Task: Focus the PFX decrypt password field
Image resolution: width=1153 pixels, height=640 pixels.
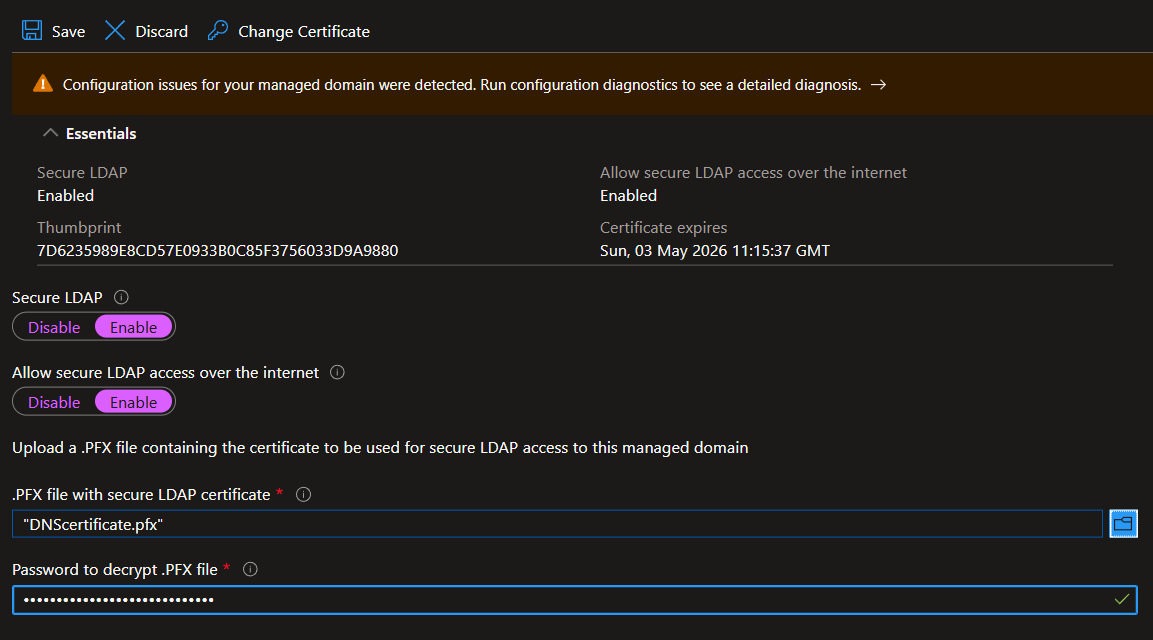Action: pos(560,599)
